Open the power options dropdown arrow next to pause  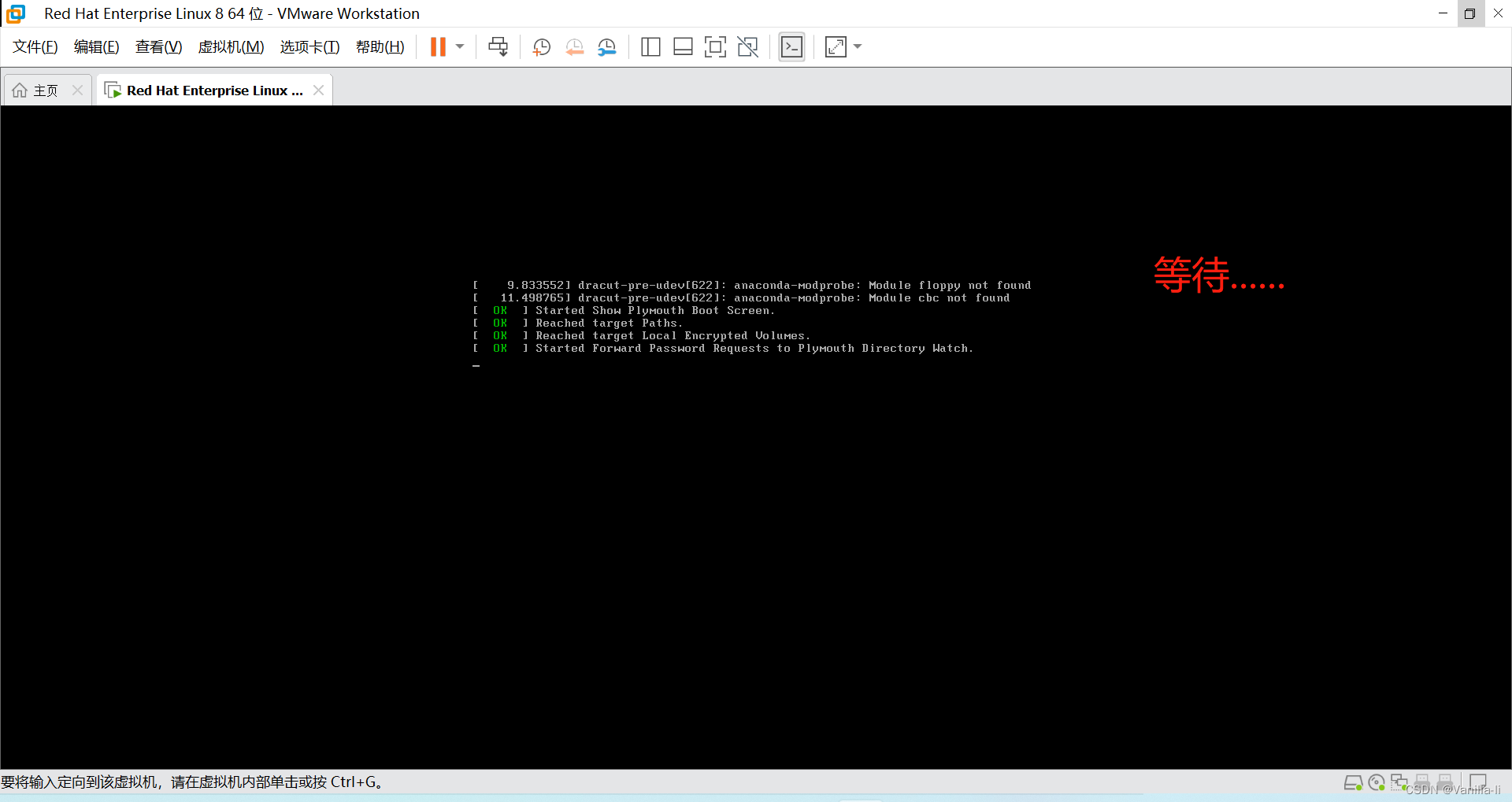click(460, 47)
